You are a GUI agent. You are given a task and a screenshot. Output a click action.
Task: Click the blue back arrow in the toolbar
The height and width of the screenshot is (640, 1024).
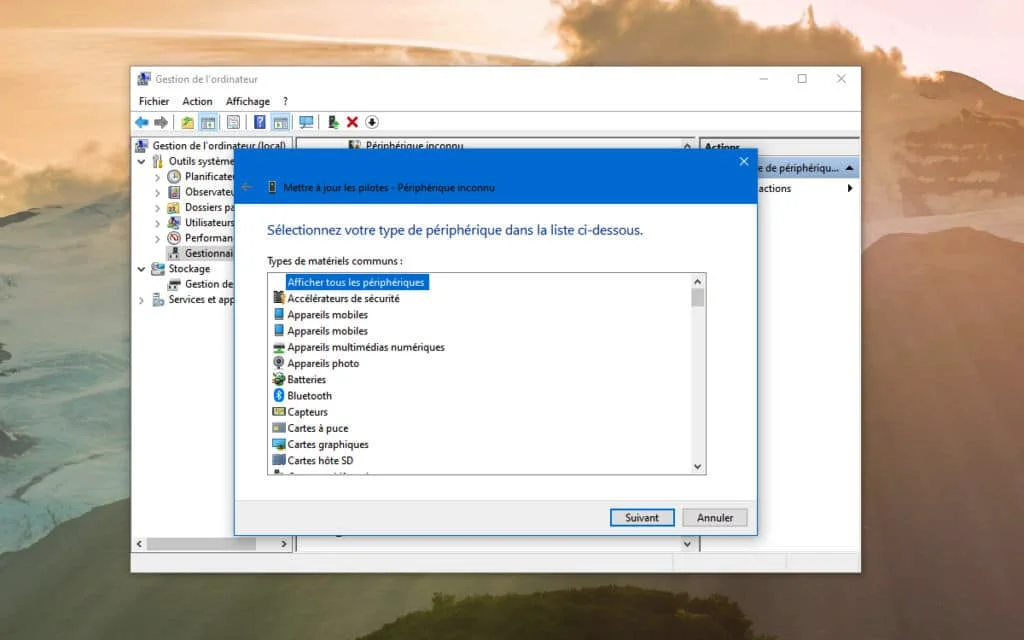142,122
